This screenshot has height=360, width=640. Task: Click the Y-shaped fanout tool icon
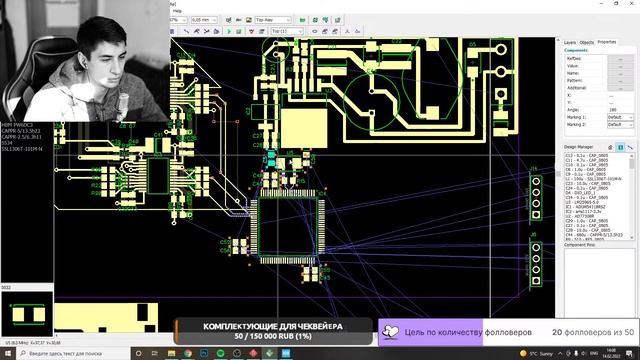pos(347,31)
